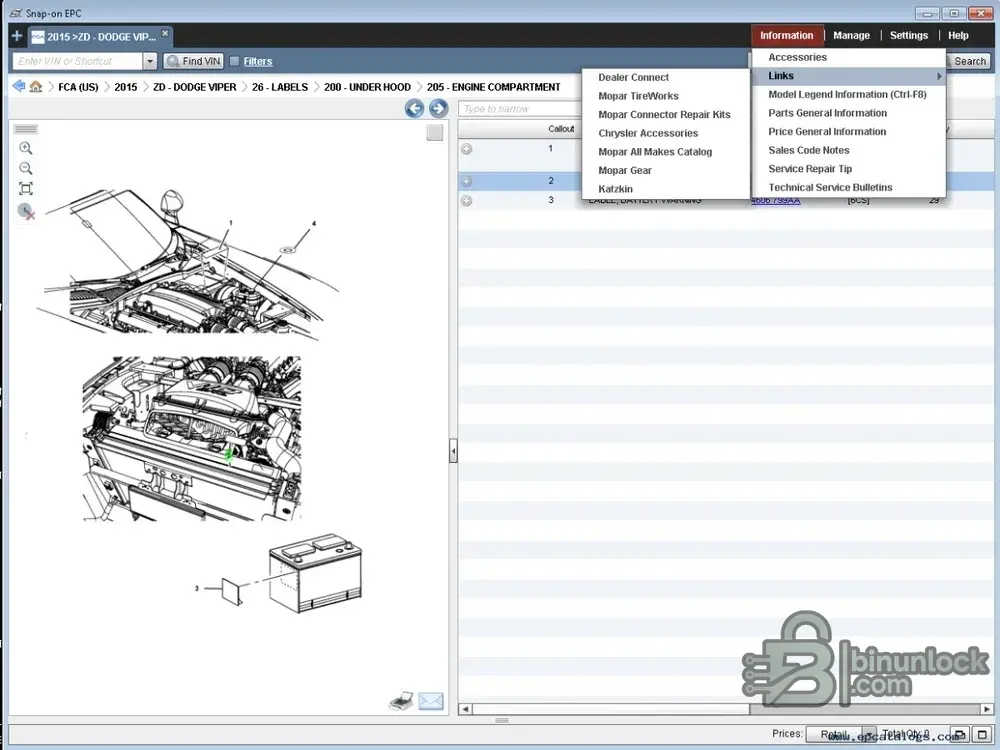Viewport: 1000px width, 750px height.
Task: Zoom in on the diagram
Action: coord(26,148)
